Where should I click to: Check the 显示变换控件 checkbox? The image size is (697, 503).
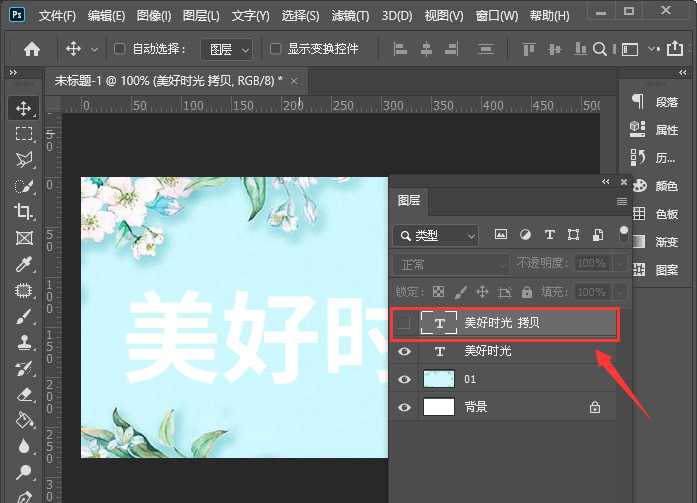(275, 49)
